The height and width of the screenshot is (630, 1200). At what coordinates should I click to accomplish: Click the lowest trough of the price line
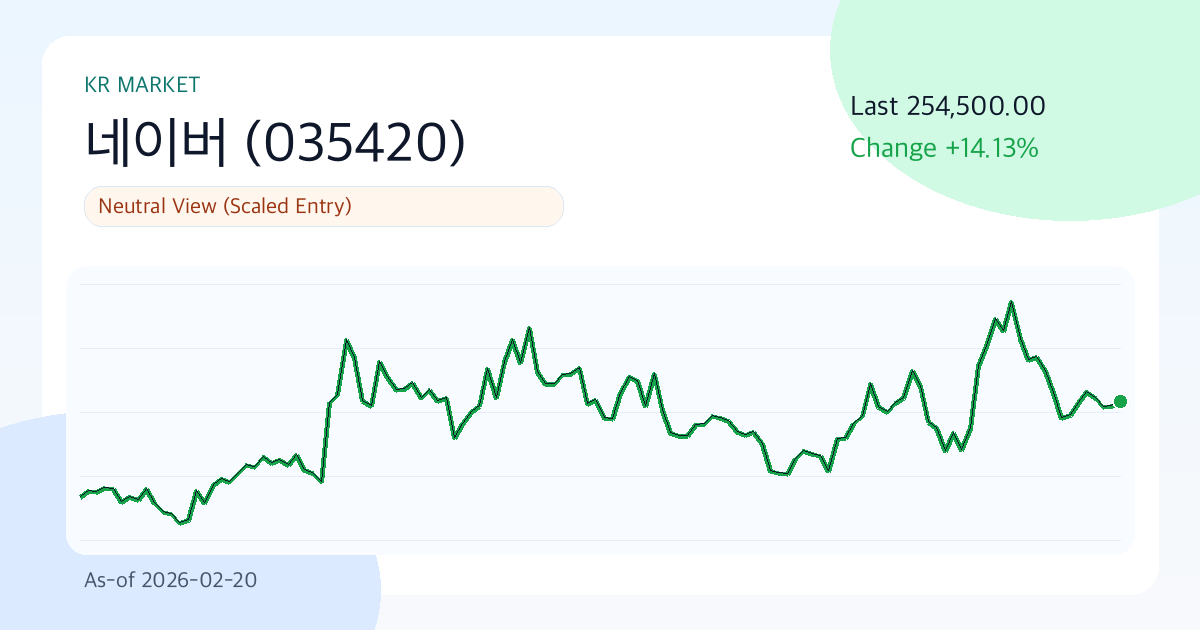181,523
